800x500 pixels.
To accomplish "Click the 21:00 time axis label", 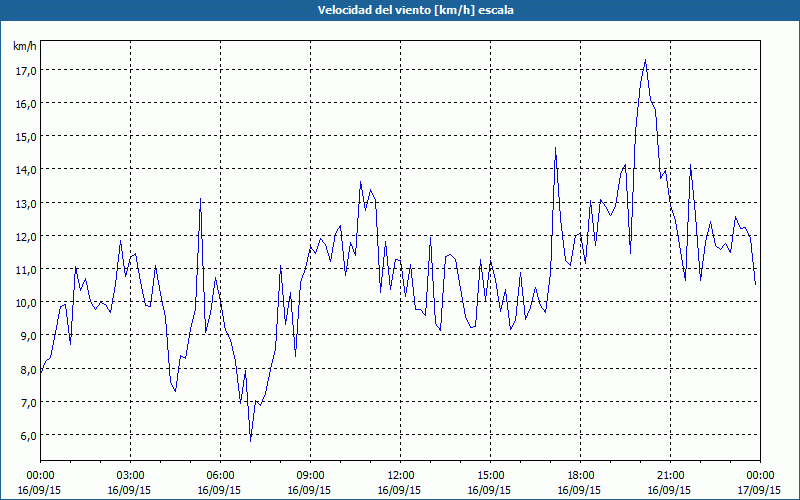I will pos(670,476).
